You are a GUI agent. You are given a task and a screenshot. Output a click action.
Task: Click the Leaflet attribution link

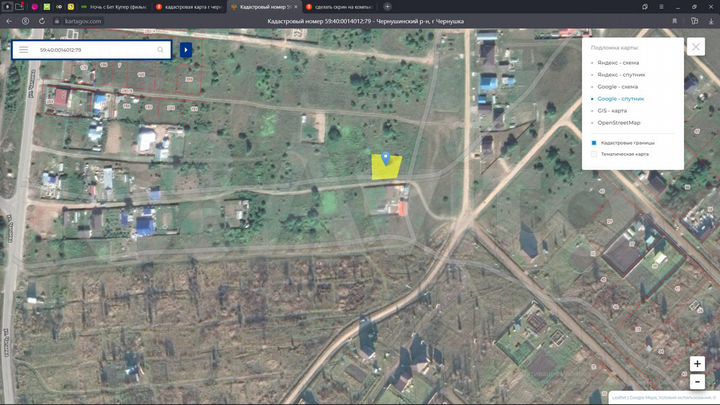click(x=619, y=398)
